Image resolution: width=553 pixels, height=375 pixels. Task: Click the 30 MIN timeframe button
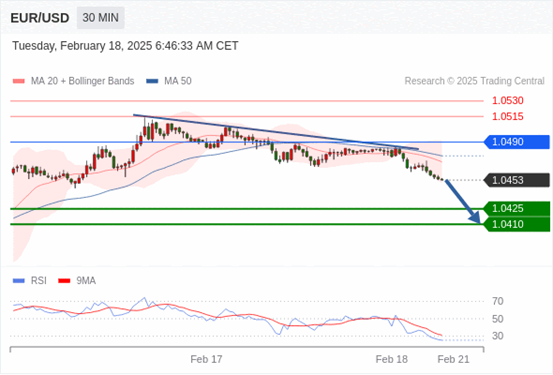pyautogui.click(x=101, y=18)
